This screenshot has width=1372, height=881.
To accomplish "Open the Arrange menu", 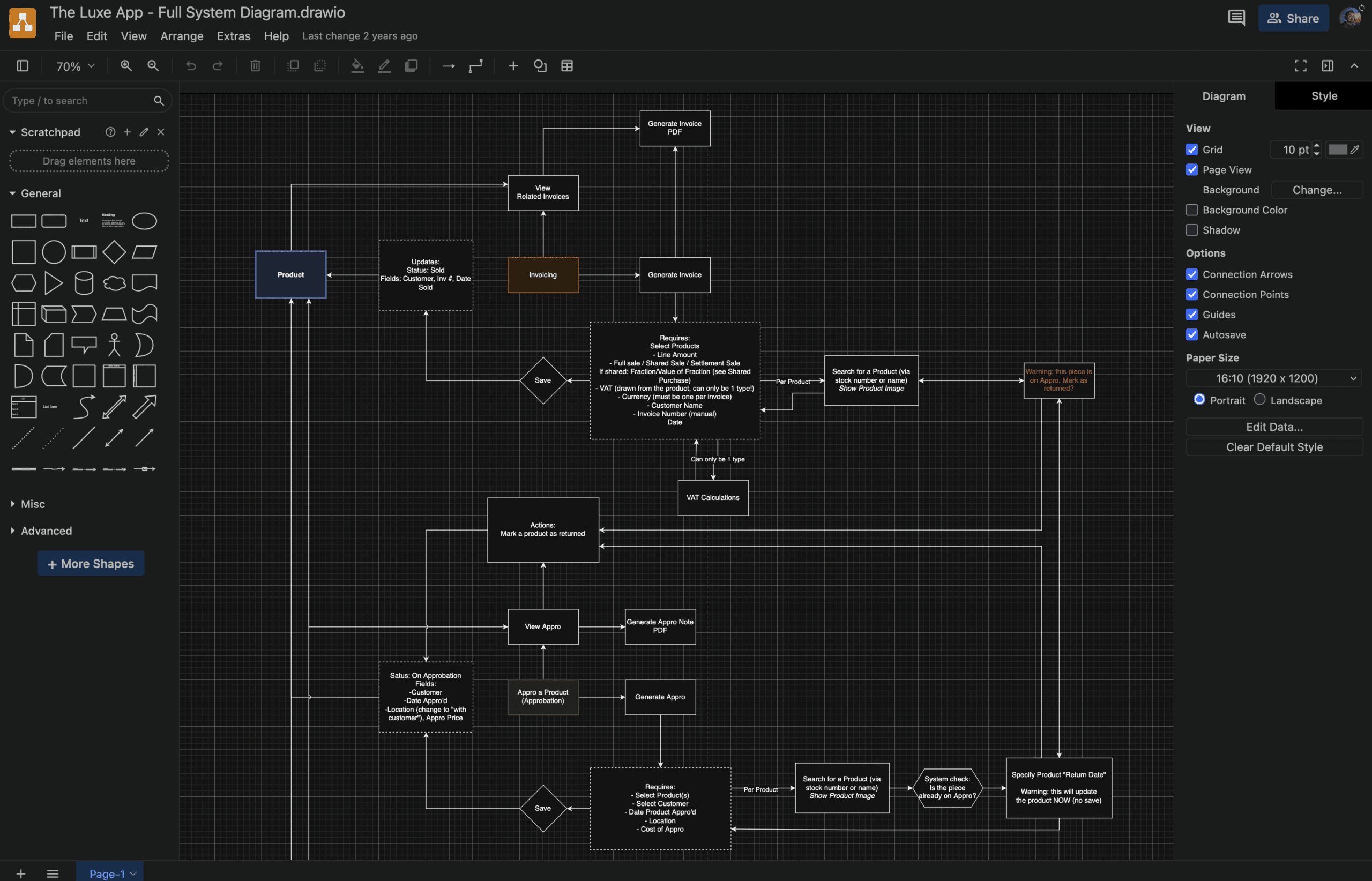I will pyautogui.click(x=181, y=36).
